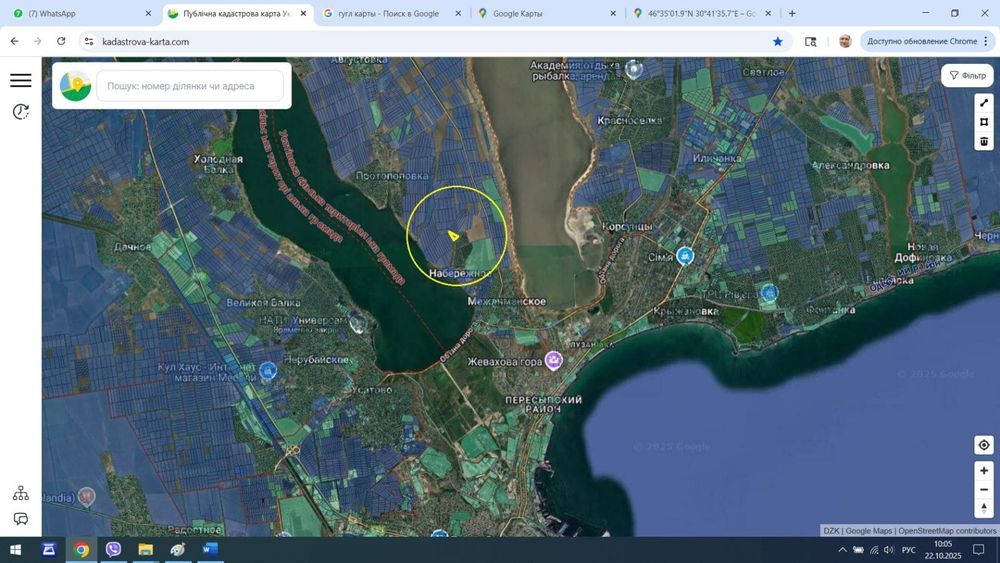
Task: Open Viber from the taskbar
Action: pyautogui.click(x=113, y=550)
